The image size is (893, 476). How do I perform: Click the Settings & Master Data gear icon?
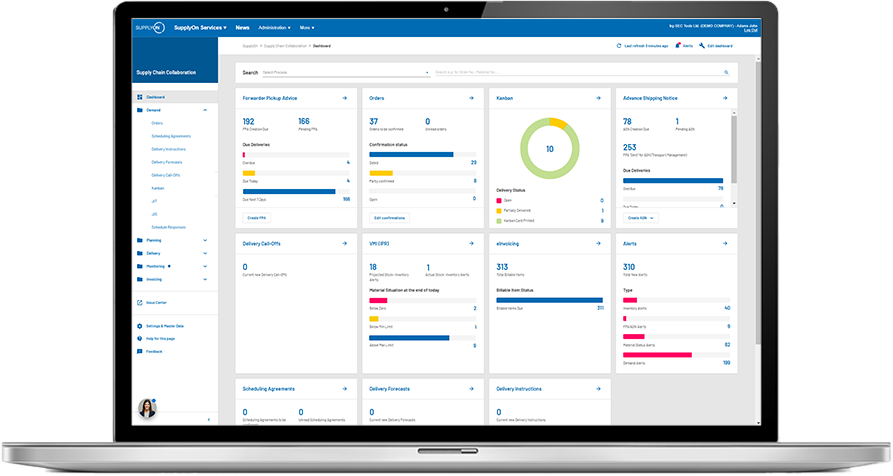coord(140,326)
